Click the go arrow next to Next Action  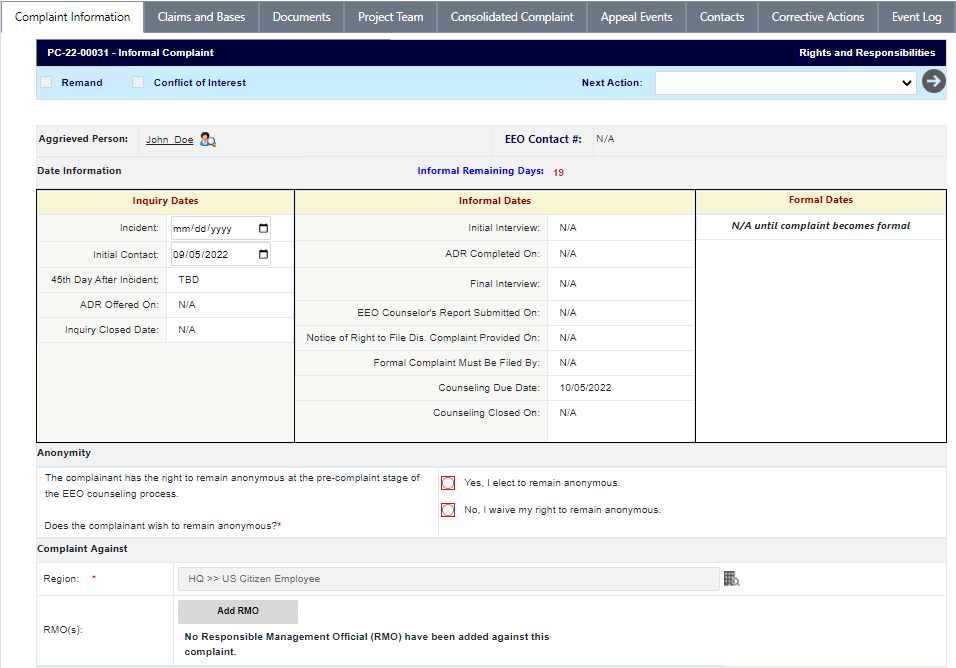click(x=933, y=81)
